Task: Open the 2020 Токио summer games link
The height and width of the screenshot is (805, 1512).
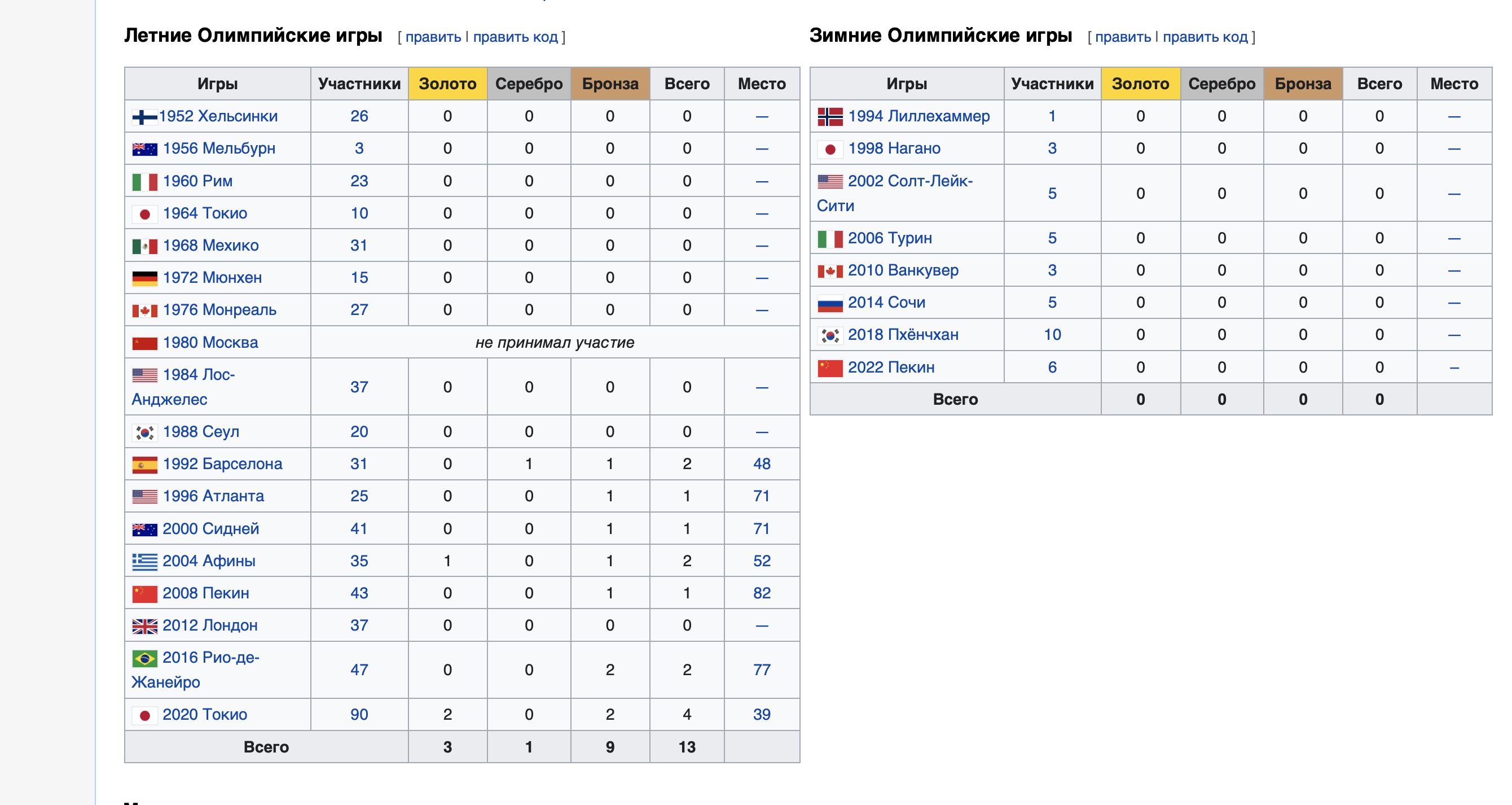Action: click(x=205, y=715)
